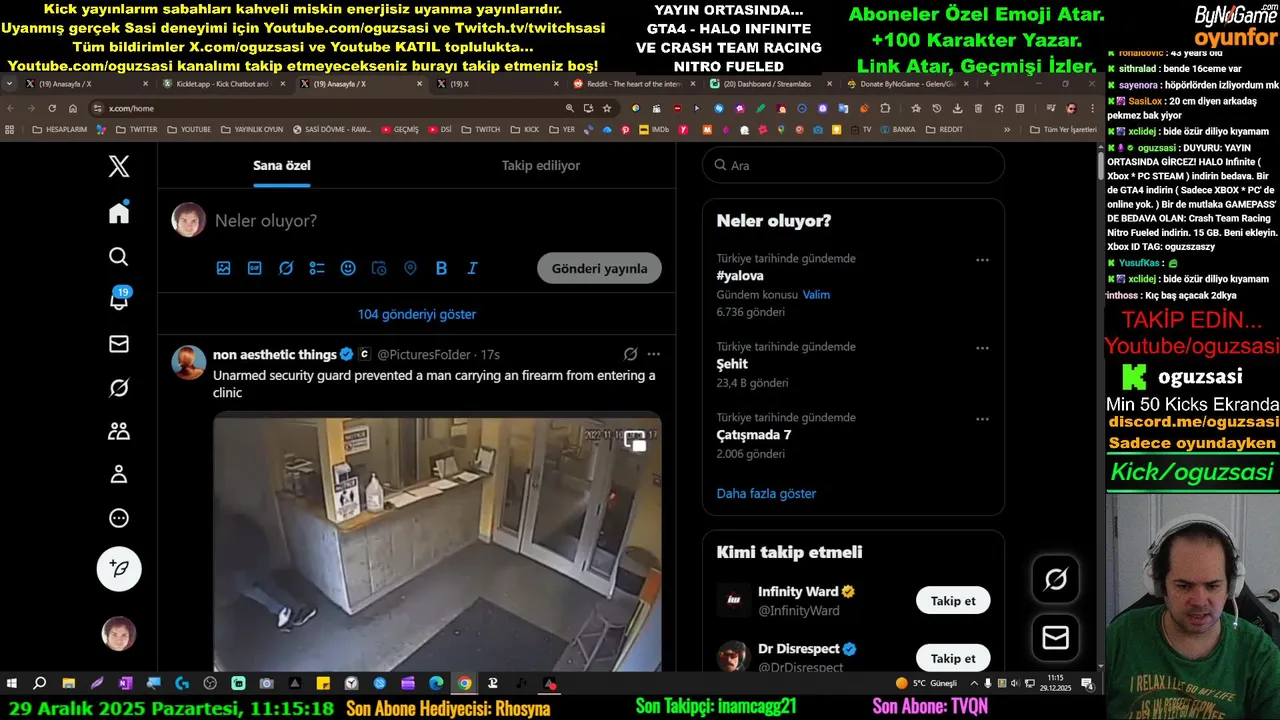Open Grok icon in left sidebar
Image resolution: width=1280 pixels, height=720 pixels.
click(119, 388)
